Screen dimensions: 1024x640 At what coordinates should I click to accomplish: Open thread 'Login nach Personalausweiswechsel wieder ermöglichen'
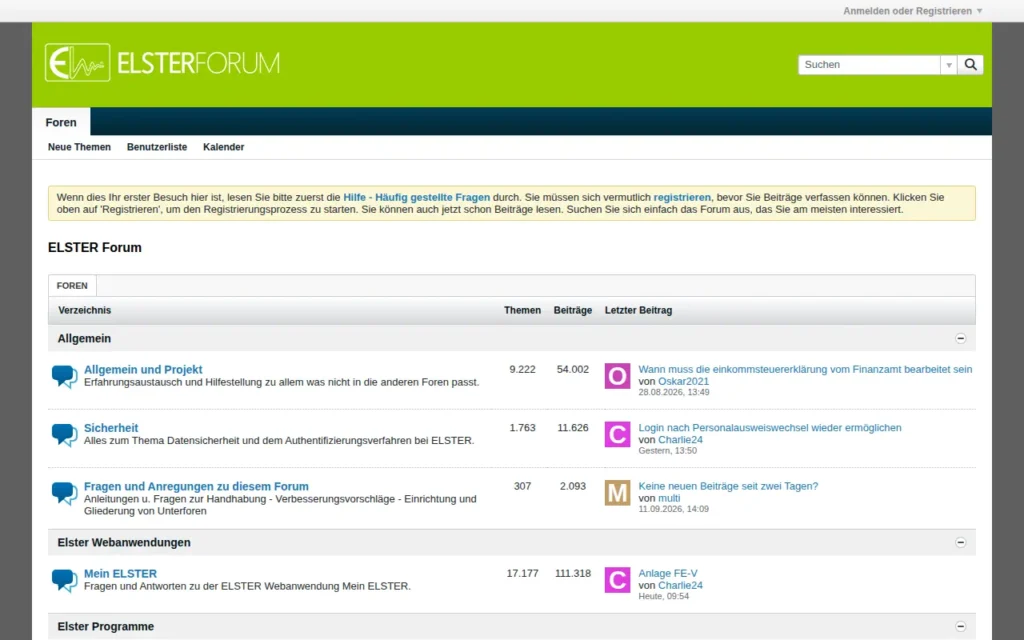coord(770,428)
